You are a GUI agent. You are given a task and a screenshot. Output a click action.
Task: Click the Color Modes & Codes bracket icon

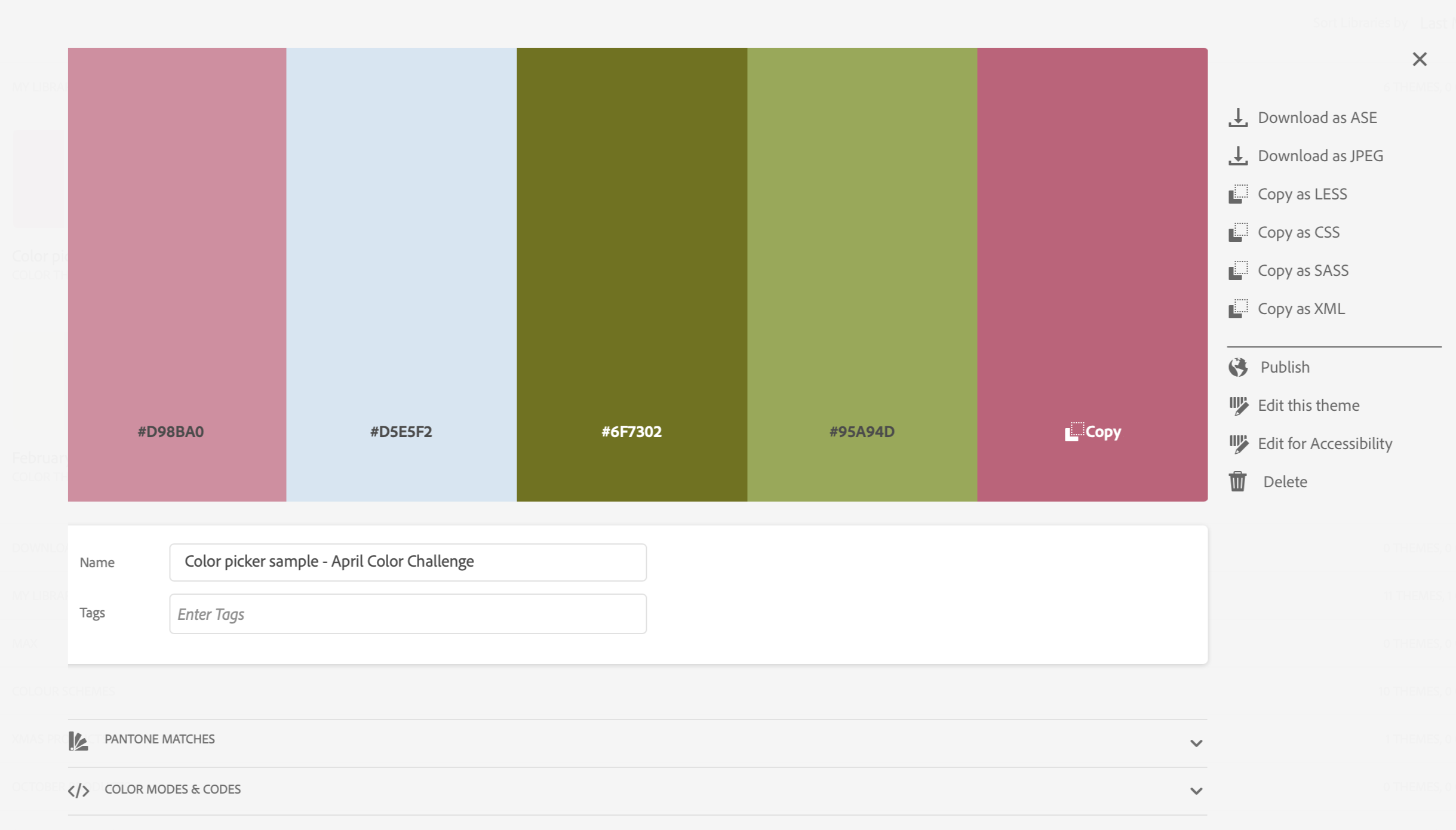tap(78, 791)
